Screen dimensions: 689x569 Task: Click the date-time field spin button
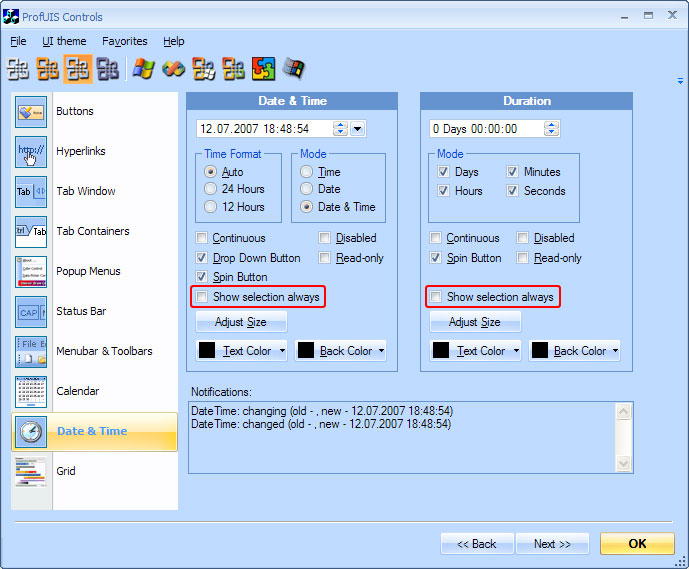[341, 129]
